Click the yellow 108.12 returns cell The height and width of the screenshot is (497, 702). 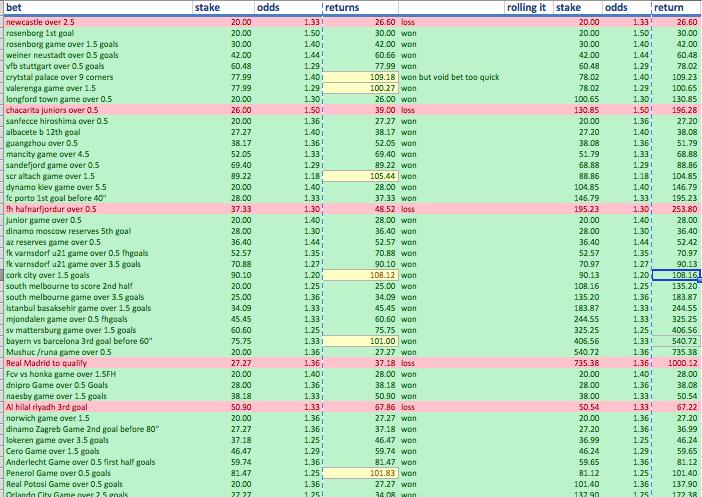click(360, 275)
